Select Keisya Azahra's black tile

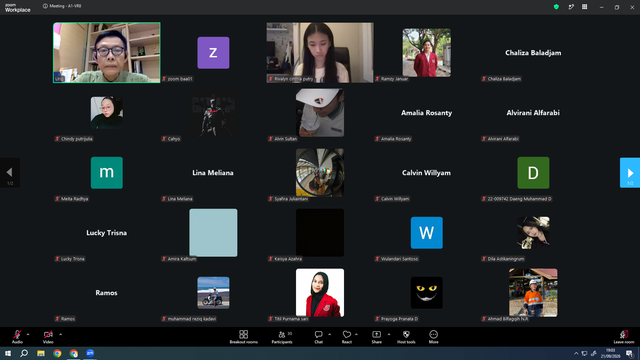tap(320, 233)
